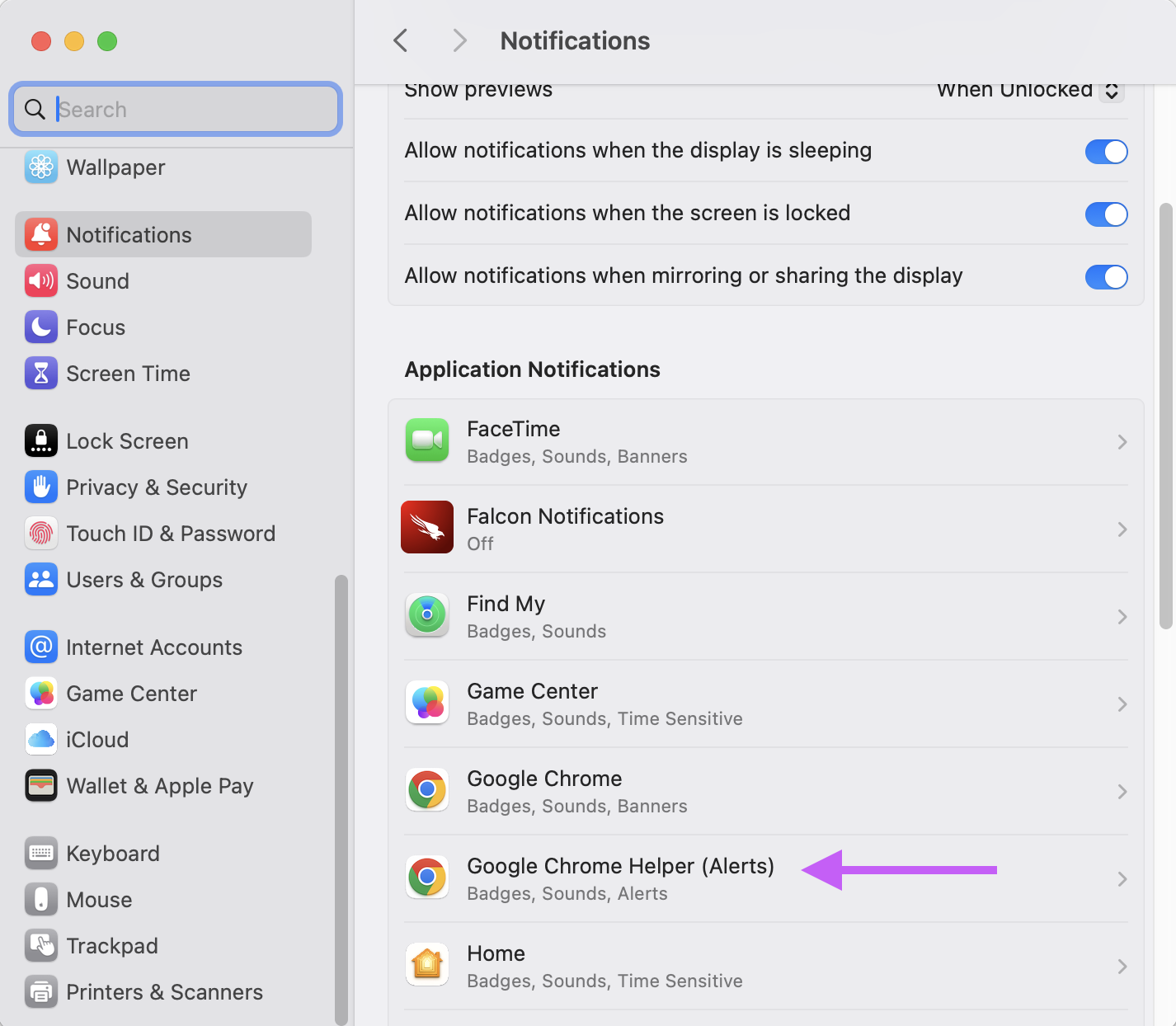Open Users & Groups icon

coord(41,580)
